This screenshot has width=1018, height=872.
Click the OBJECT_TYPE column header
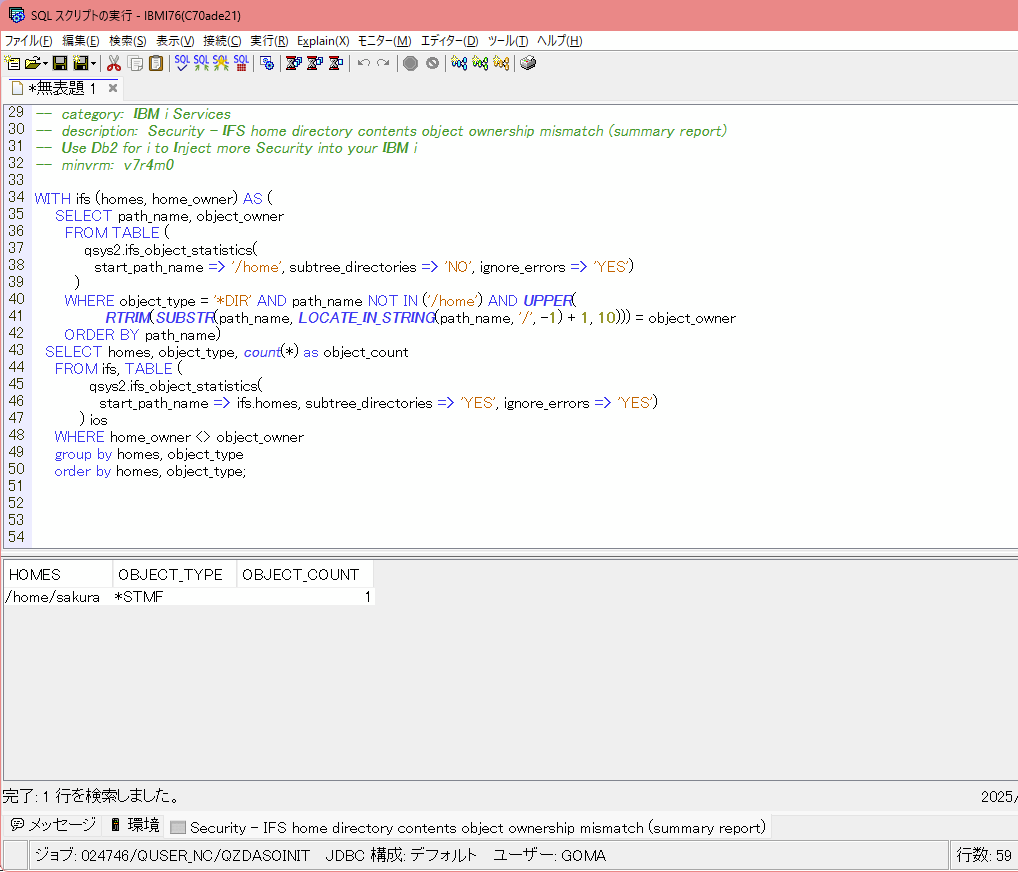tap(175, 575)
